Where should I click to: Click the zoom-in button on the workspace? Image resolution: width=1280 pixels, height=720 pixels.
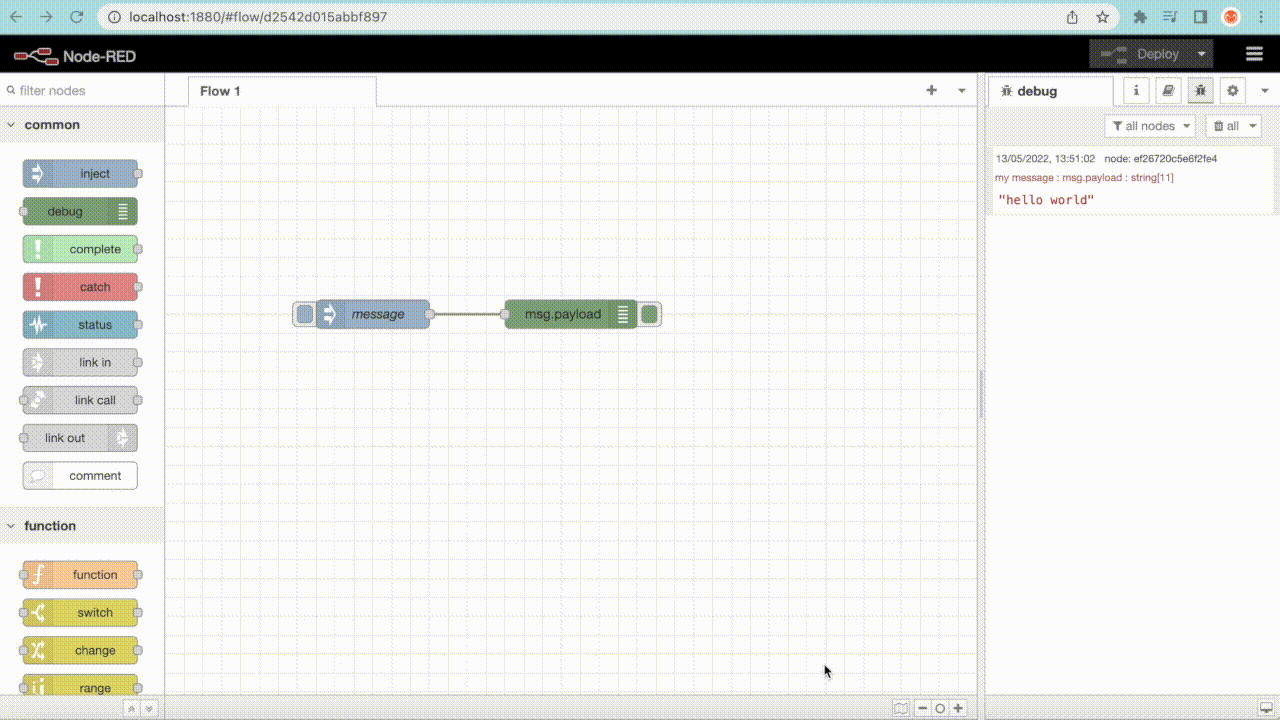[957, 707]
